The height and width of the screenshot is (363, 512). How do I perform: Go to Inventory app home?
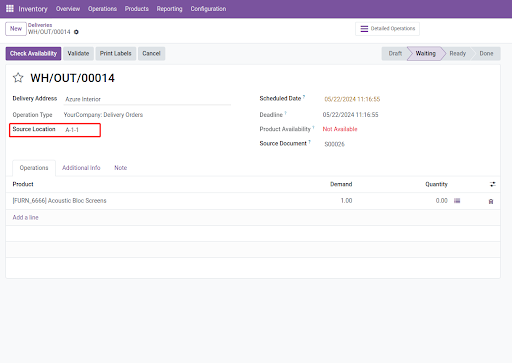click(33, 9)
